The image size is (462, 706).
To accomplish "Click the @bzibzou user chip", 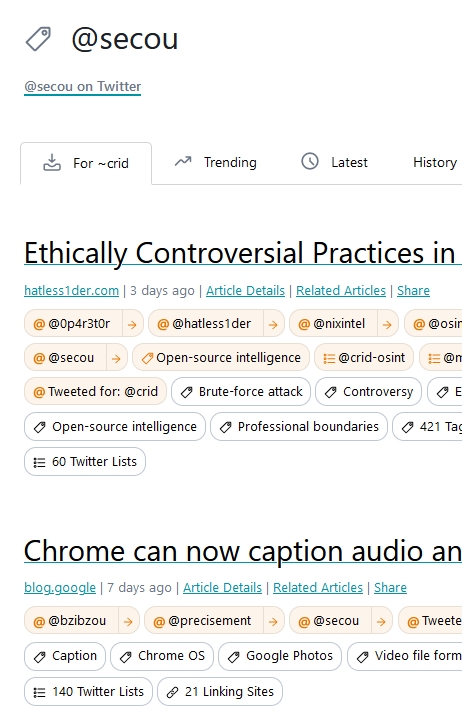I will coord(71,621).
